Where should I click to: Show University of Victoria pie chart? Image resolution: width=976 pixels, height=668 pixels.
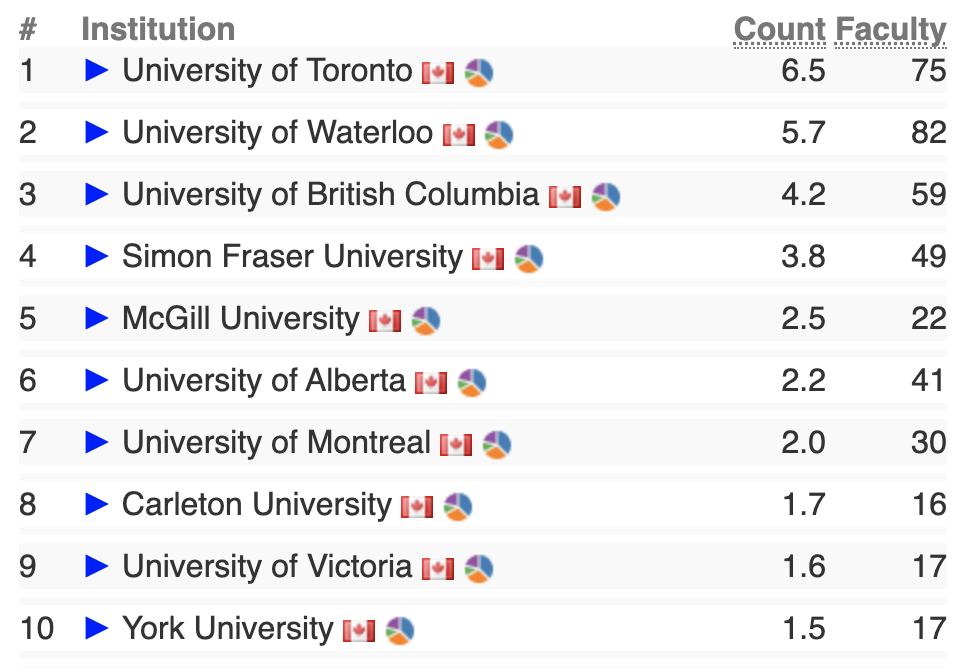[479, 568]
